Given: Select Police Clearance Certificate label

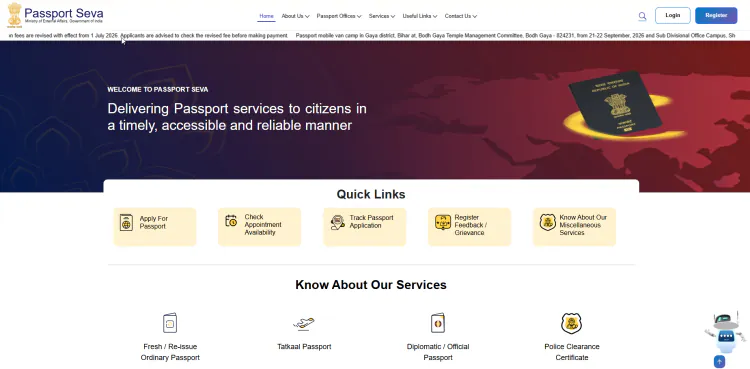Looking at the screenshot, I should 572,352.
